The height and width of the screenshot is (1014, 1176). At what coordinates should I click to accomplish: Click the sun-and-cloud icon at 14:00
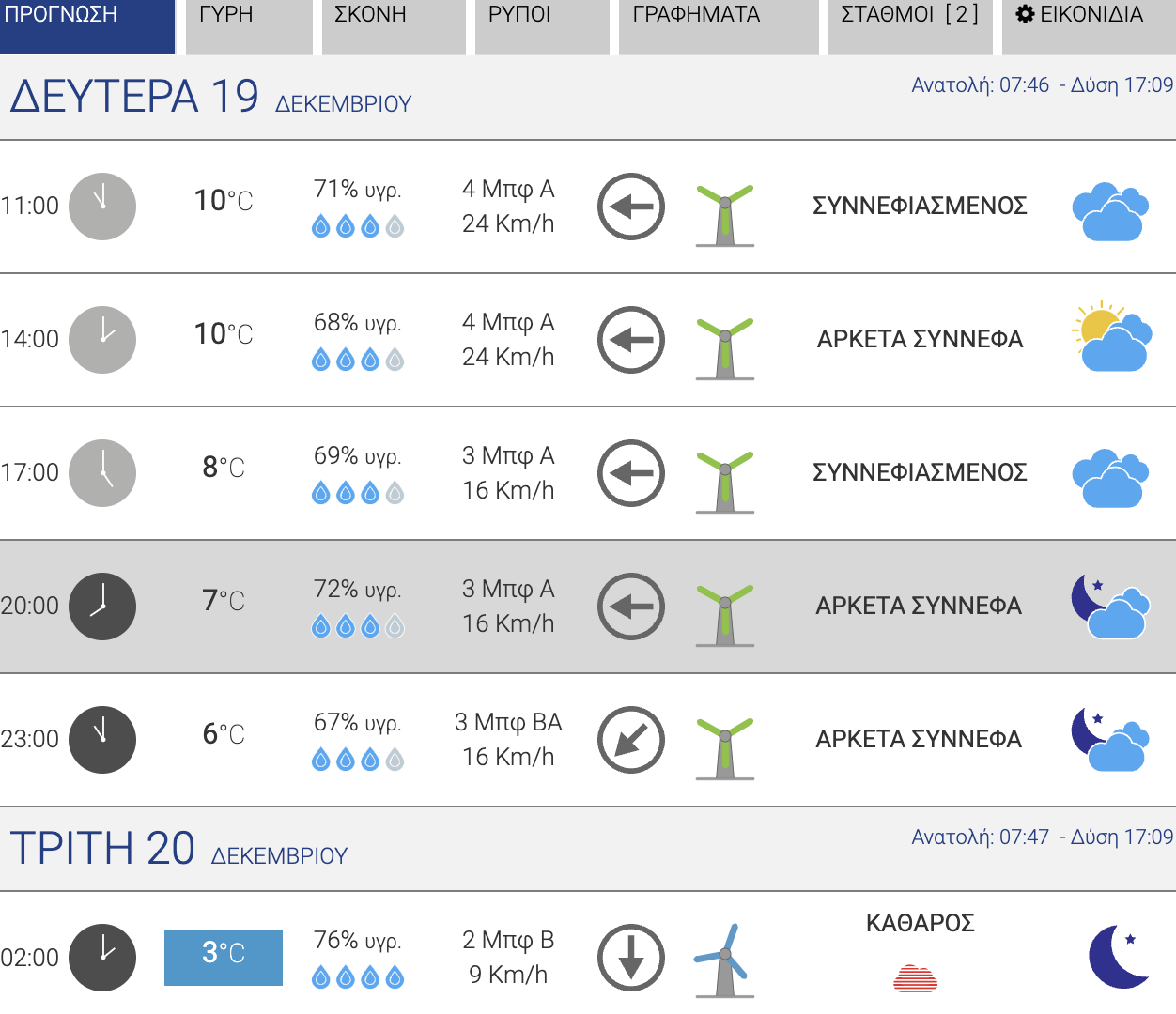(1112, 336)
